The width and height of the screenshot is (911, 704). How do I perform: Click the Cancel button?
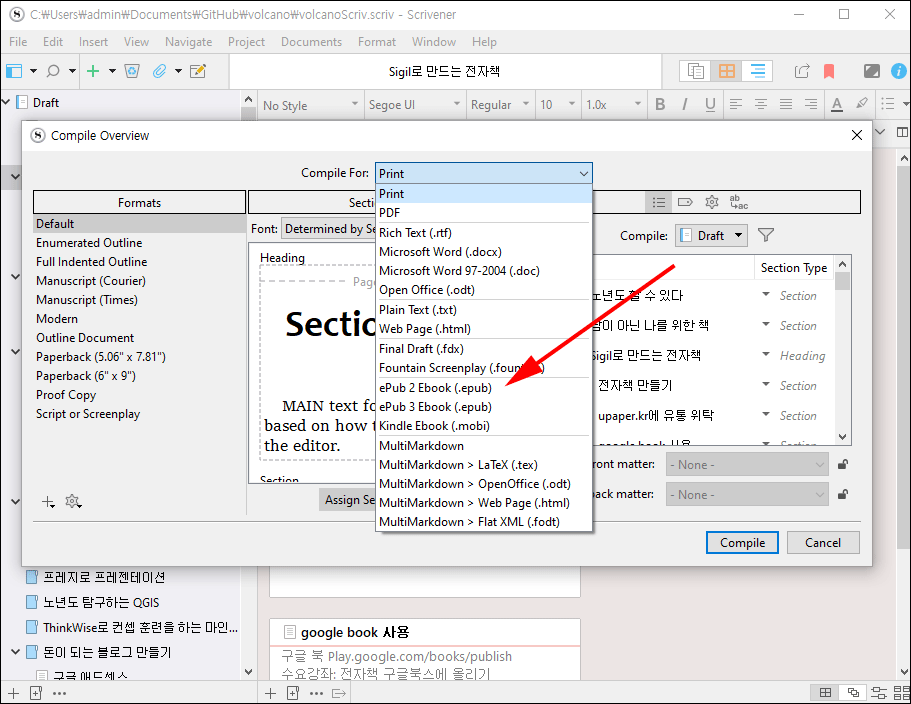click(x=823, y=543)
